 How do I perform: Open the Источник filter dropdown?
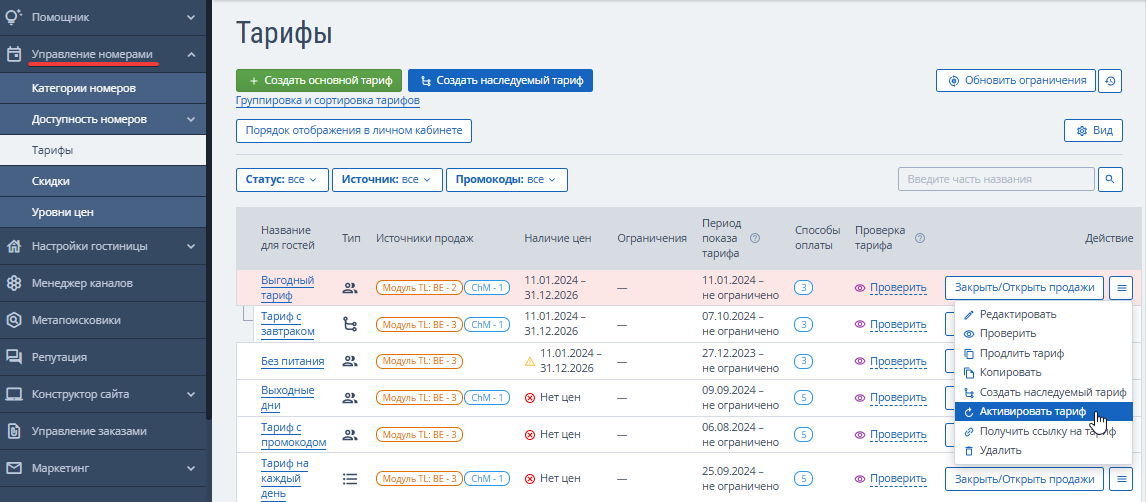(x=386, y=180)
